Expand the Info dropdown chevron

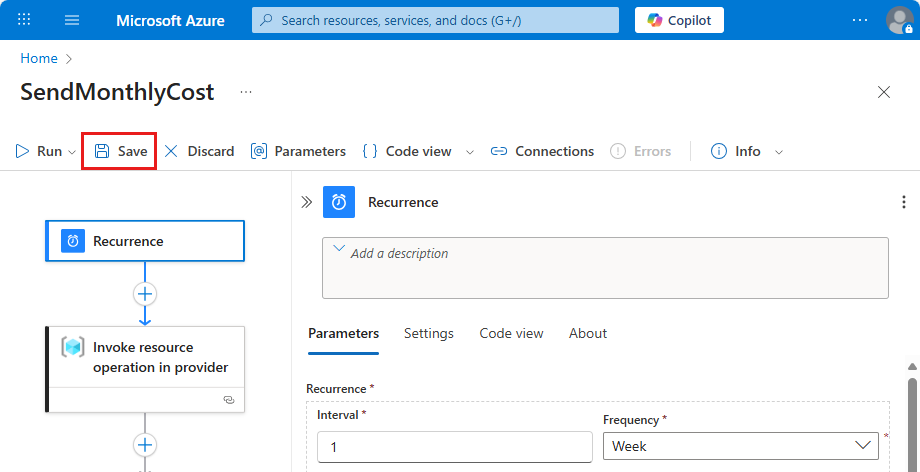click(x=779, y=152)
